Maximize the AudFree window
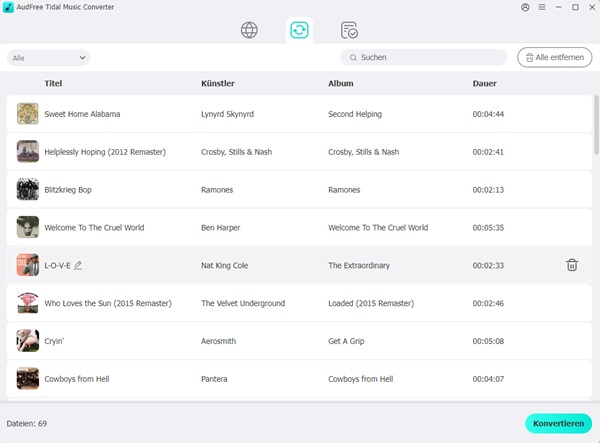 click(x=575, y=7)
